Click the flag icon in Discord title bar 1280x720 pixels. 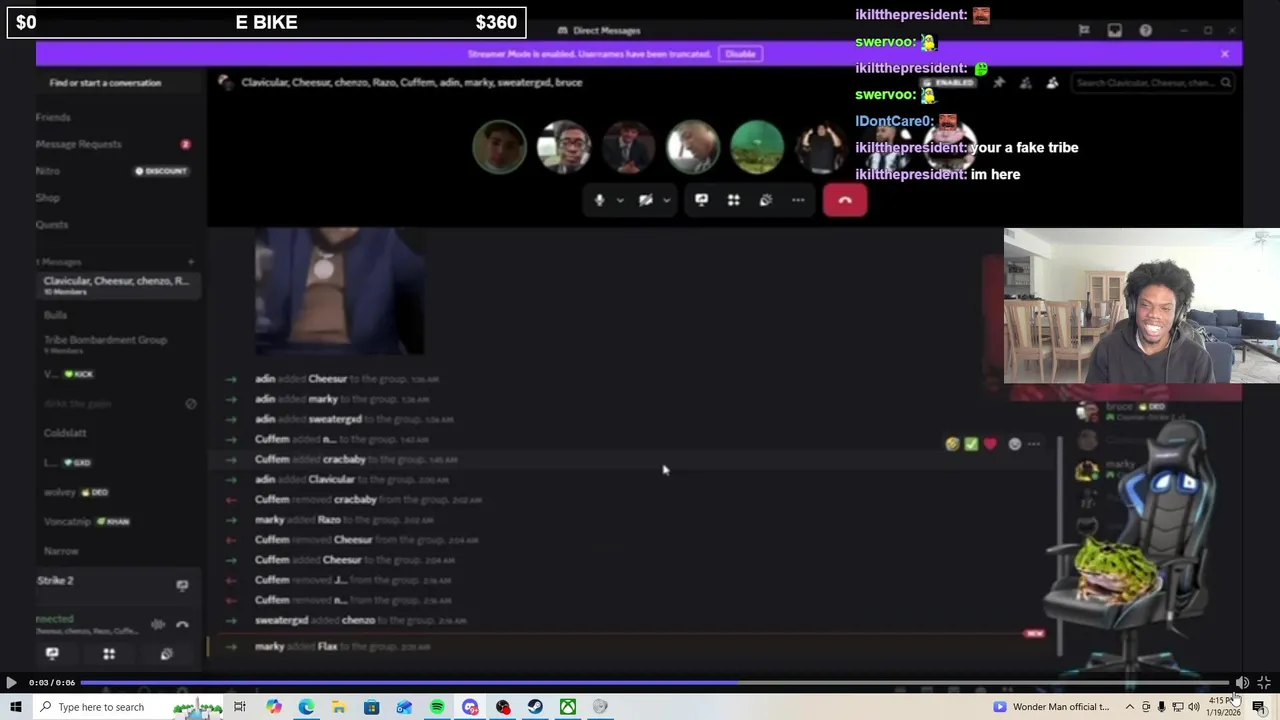click(1084, 31)
